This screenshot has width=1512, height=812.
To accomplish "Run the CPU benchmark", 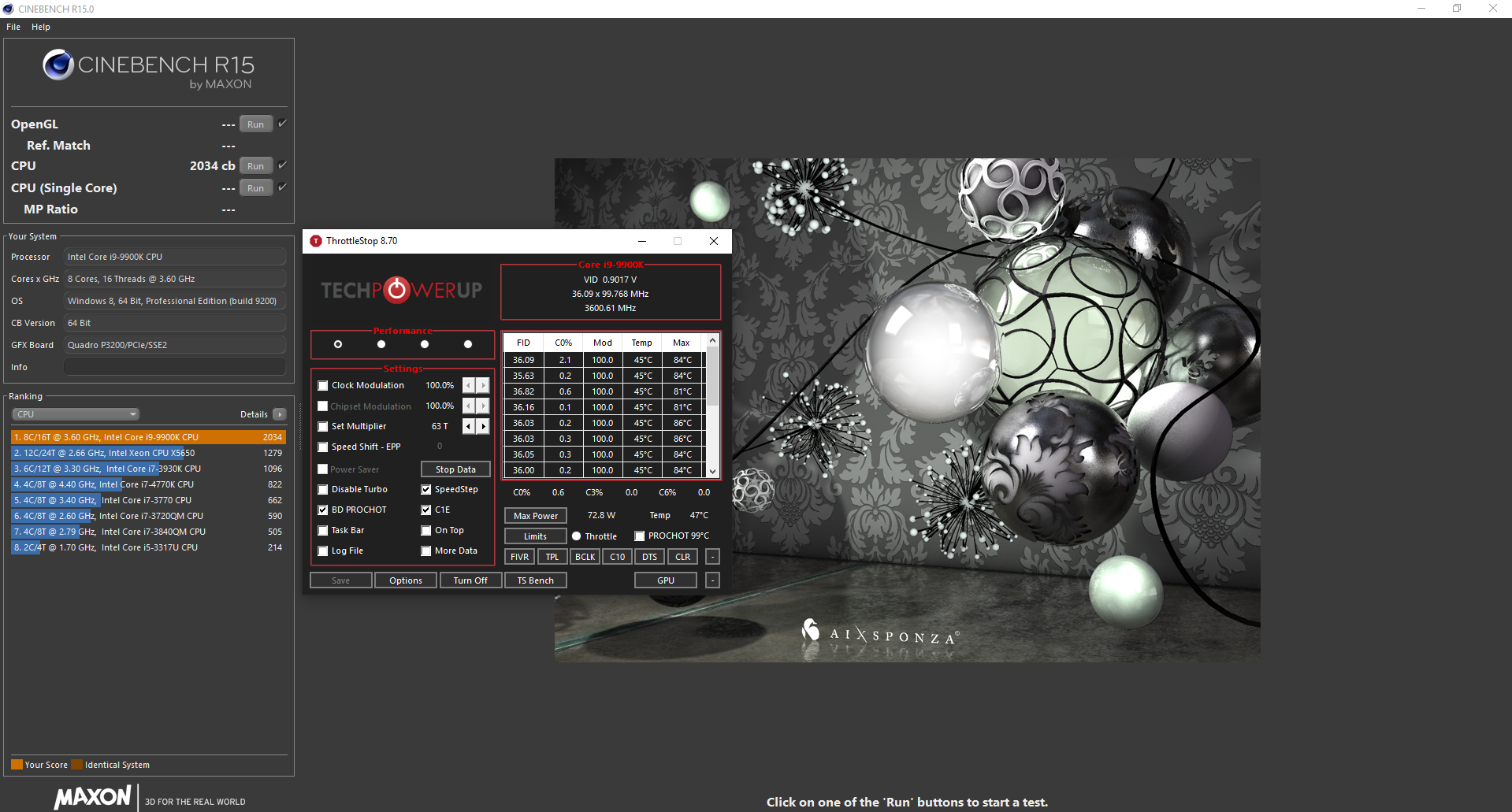I will 256,166.
